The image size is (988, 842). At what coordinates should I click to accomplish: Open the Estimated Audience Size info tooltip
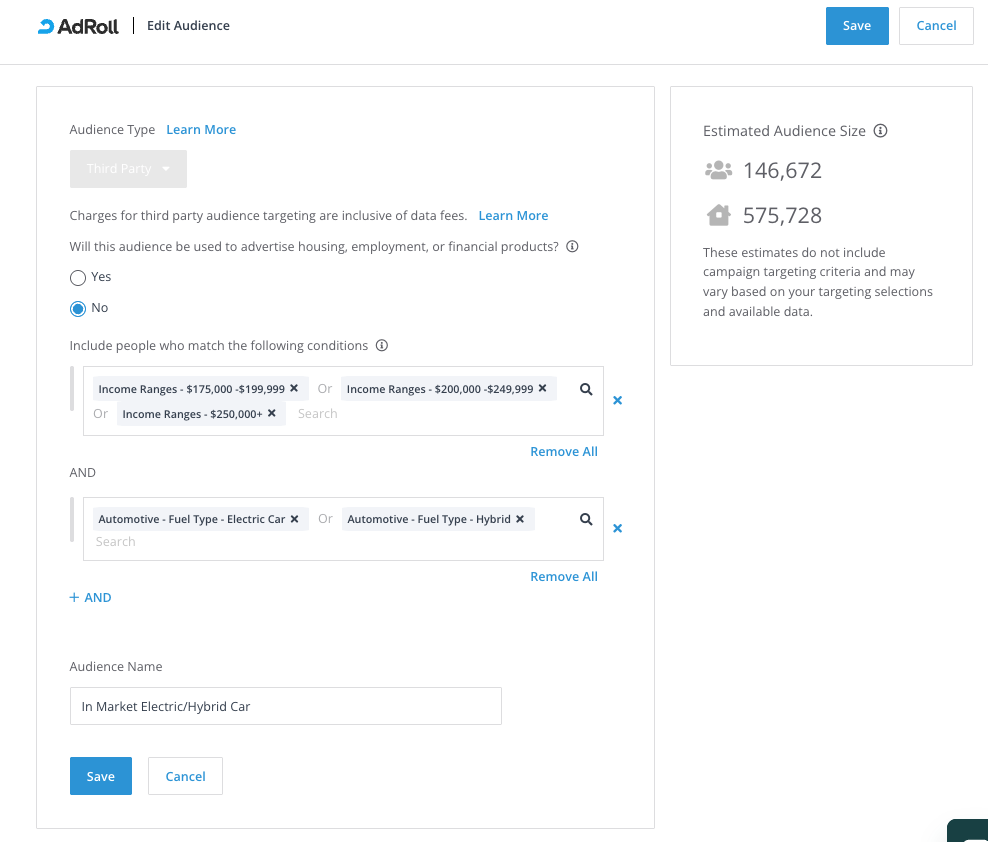coord(880,131)
